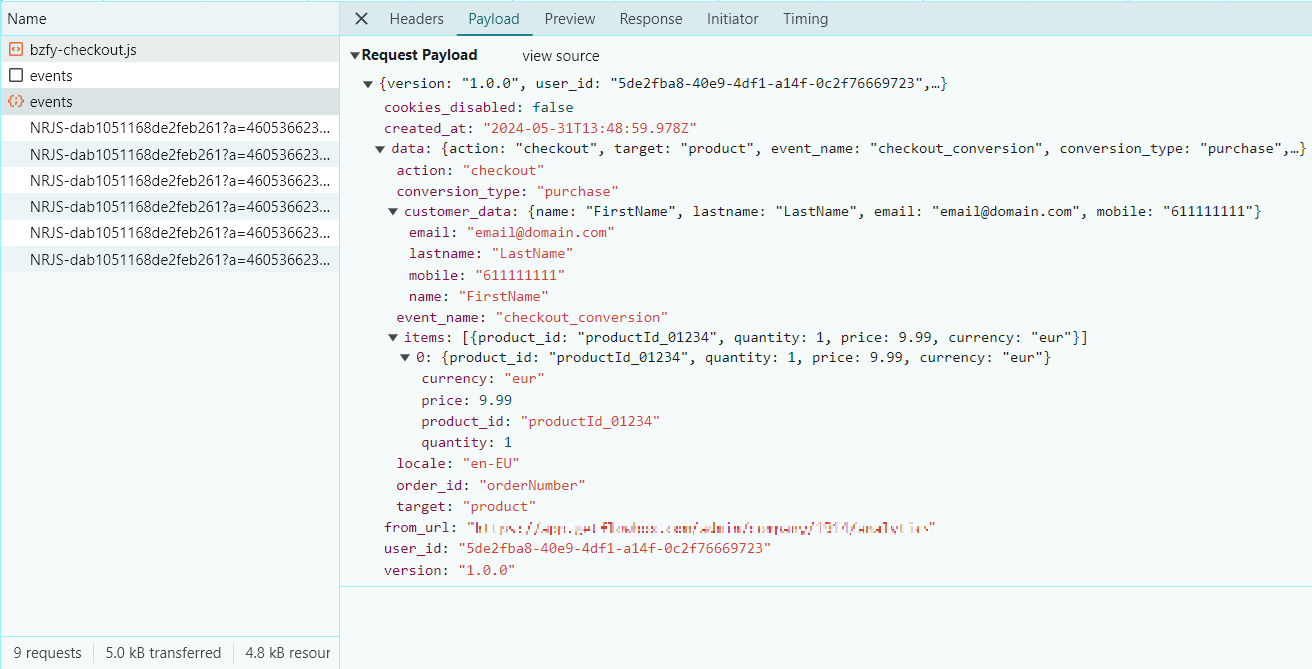Close the request details panel
Screen dimensions: 1312x669
coord(362,19)
